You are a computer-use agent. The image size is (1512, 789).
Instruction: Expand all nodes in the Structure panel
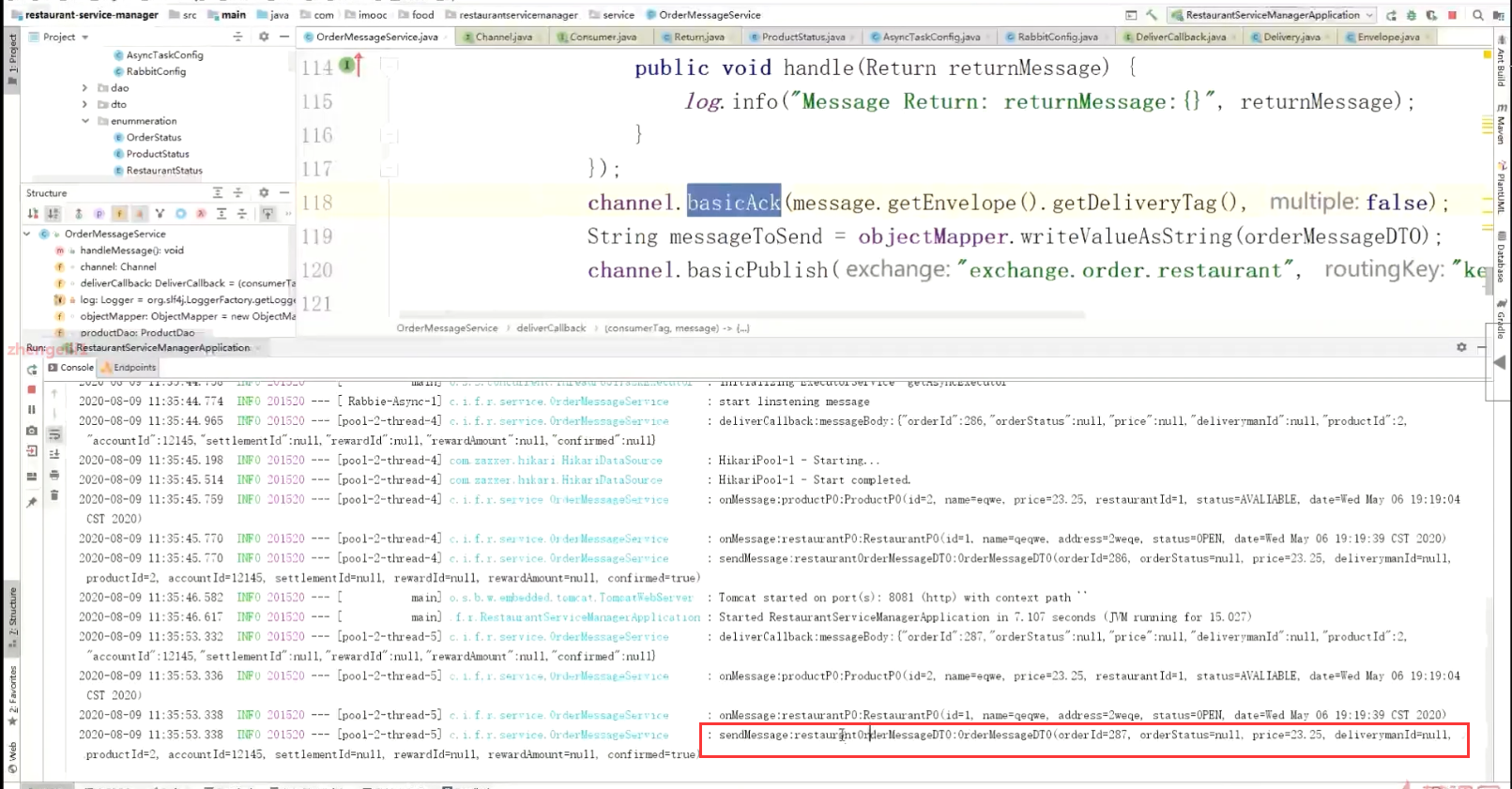(x=218, y=192)
